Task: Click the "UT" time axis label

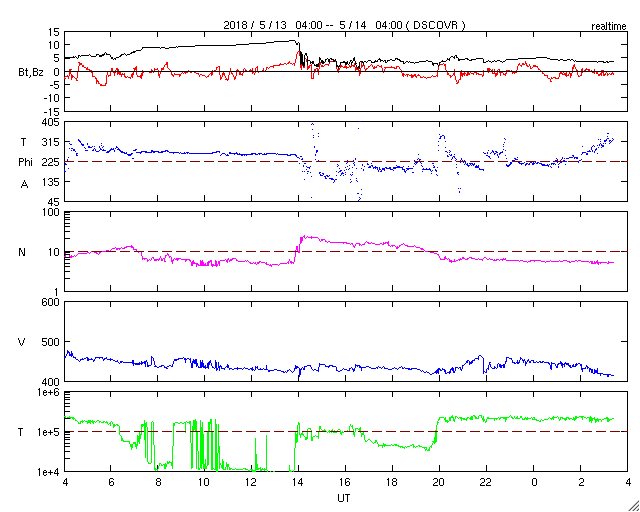Action: [x=344, y=498]
